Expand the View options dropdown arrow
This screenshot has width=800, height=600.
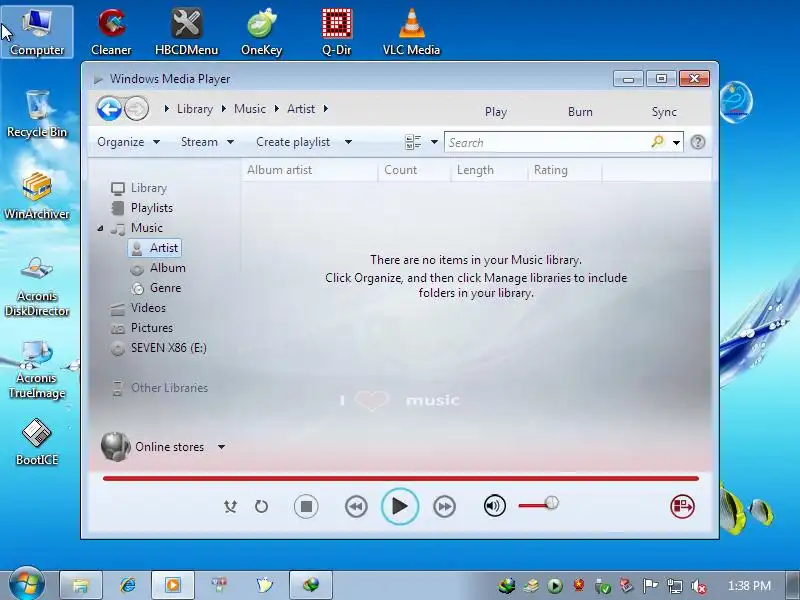pos(434,142)
